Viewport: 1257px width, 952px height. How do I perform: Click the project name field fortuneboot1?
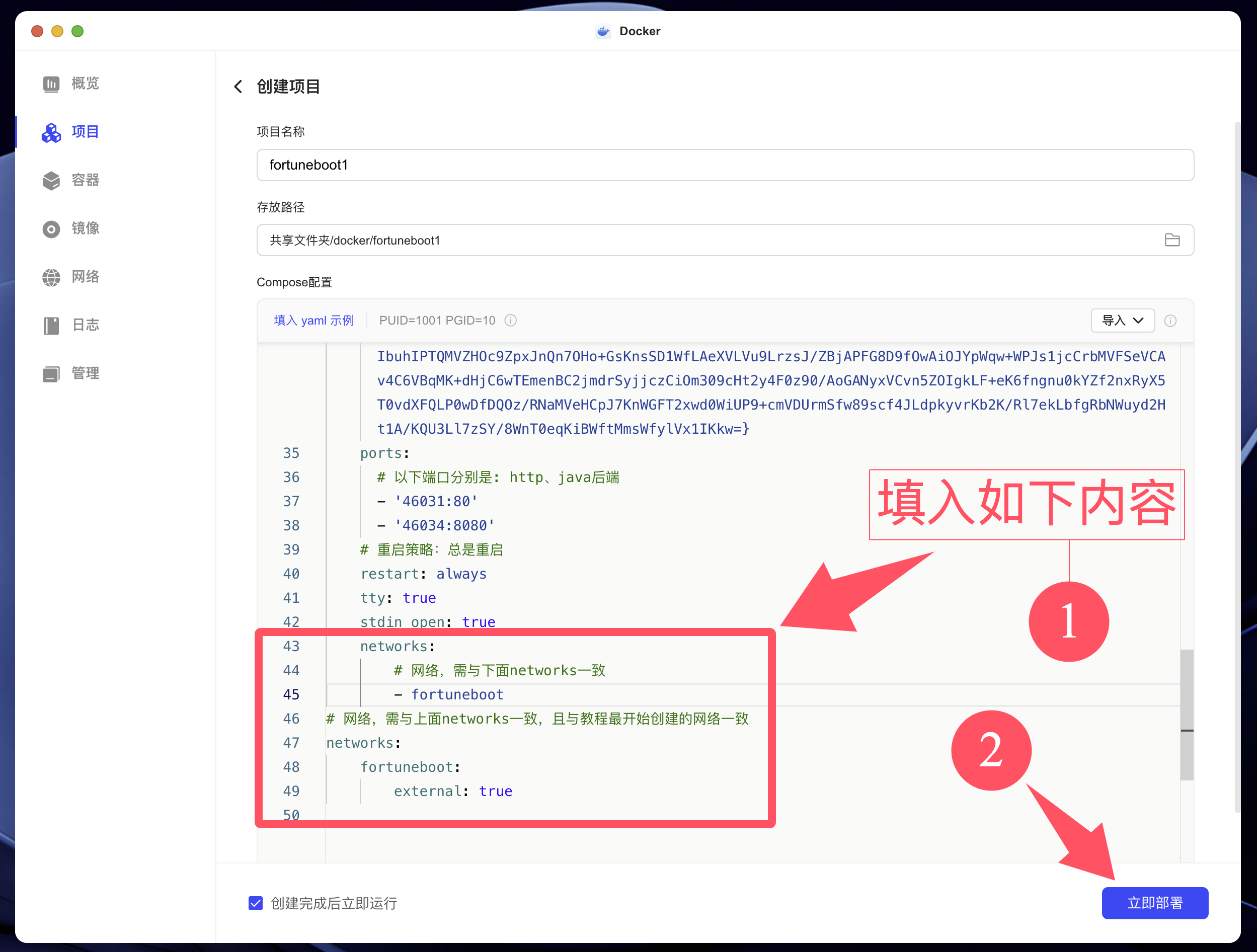725,165
